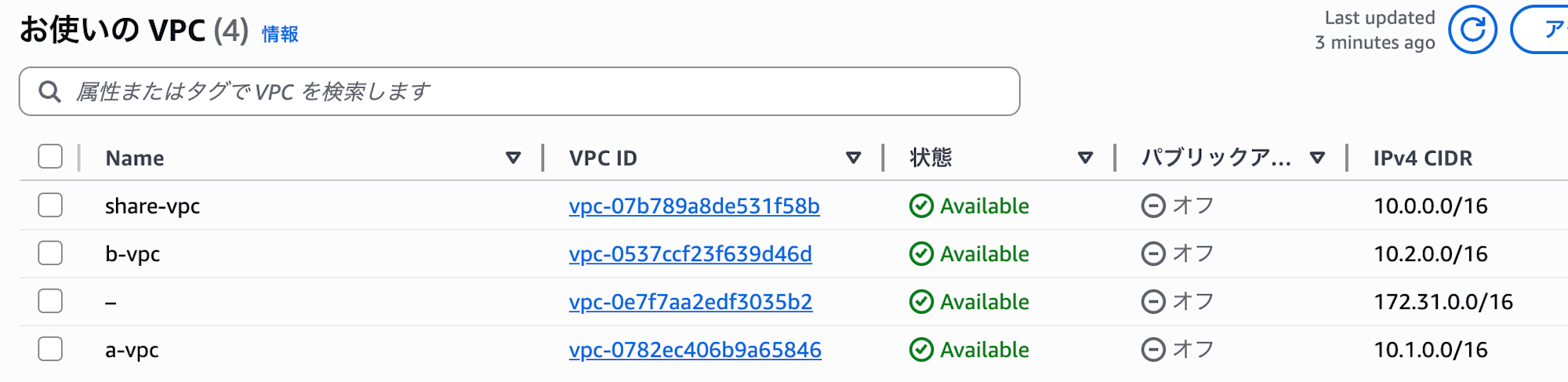Click the オフ minus icon in share-vpc row
Screen dimensions: 1568x382
tap(1153, 206)
